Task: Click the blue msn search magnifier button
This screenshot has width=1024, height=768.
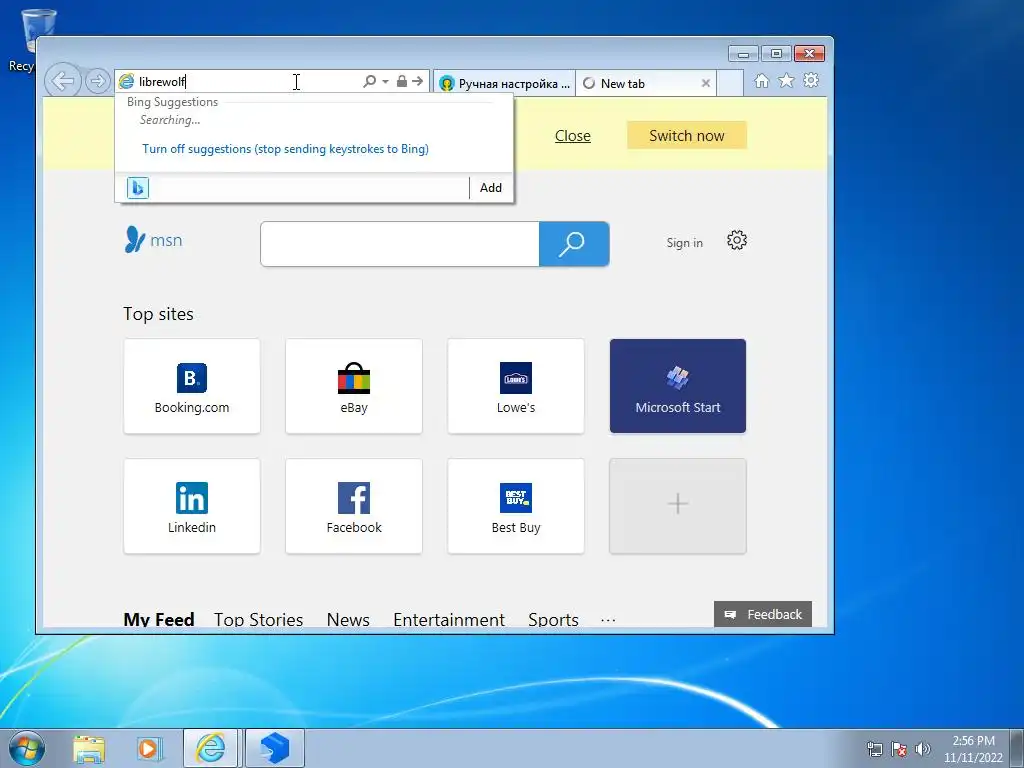Action: [574, 244]
